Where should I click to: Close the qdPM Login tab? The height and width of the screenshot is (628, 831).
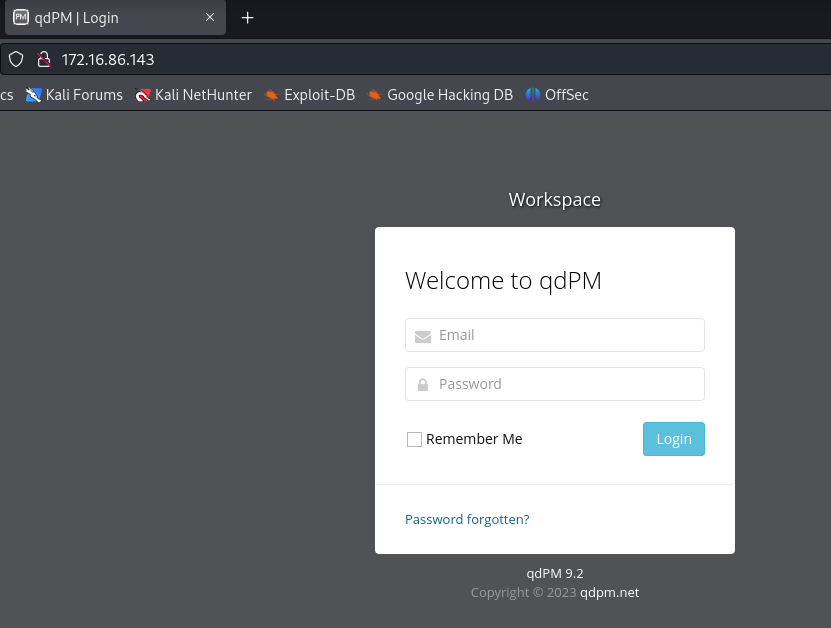click(x=210, y=17)
